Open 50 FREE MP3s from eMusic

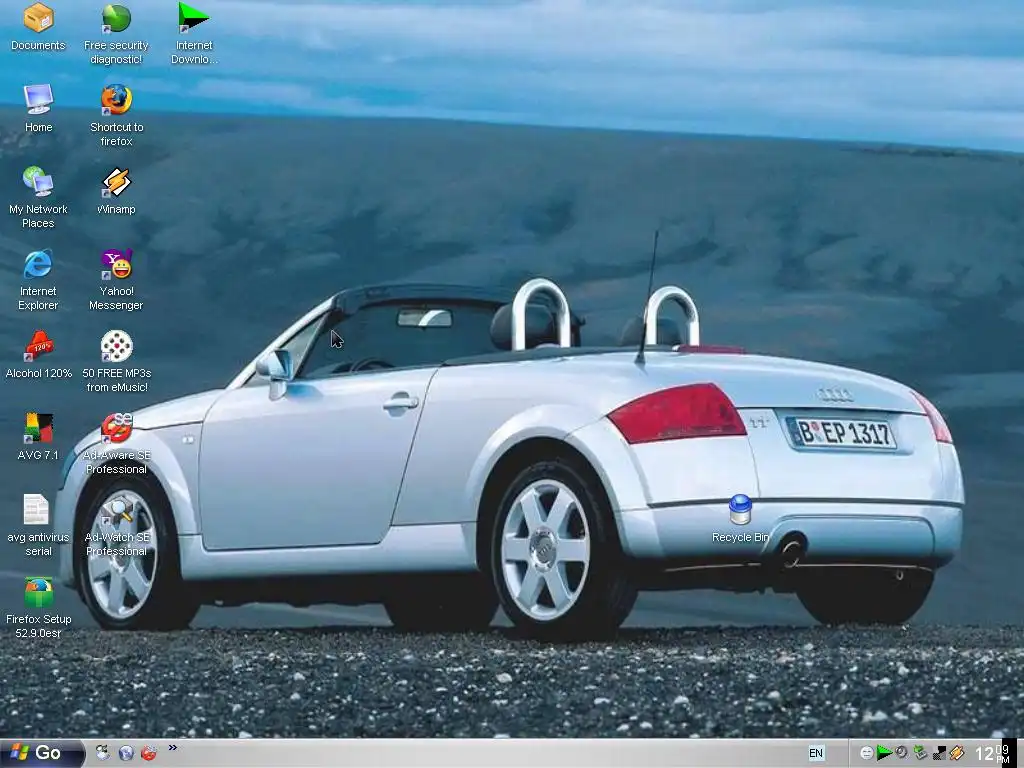[x=116, y=362]
